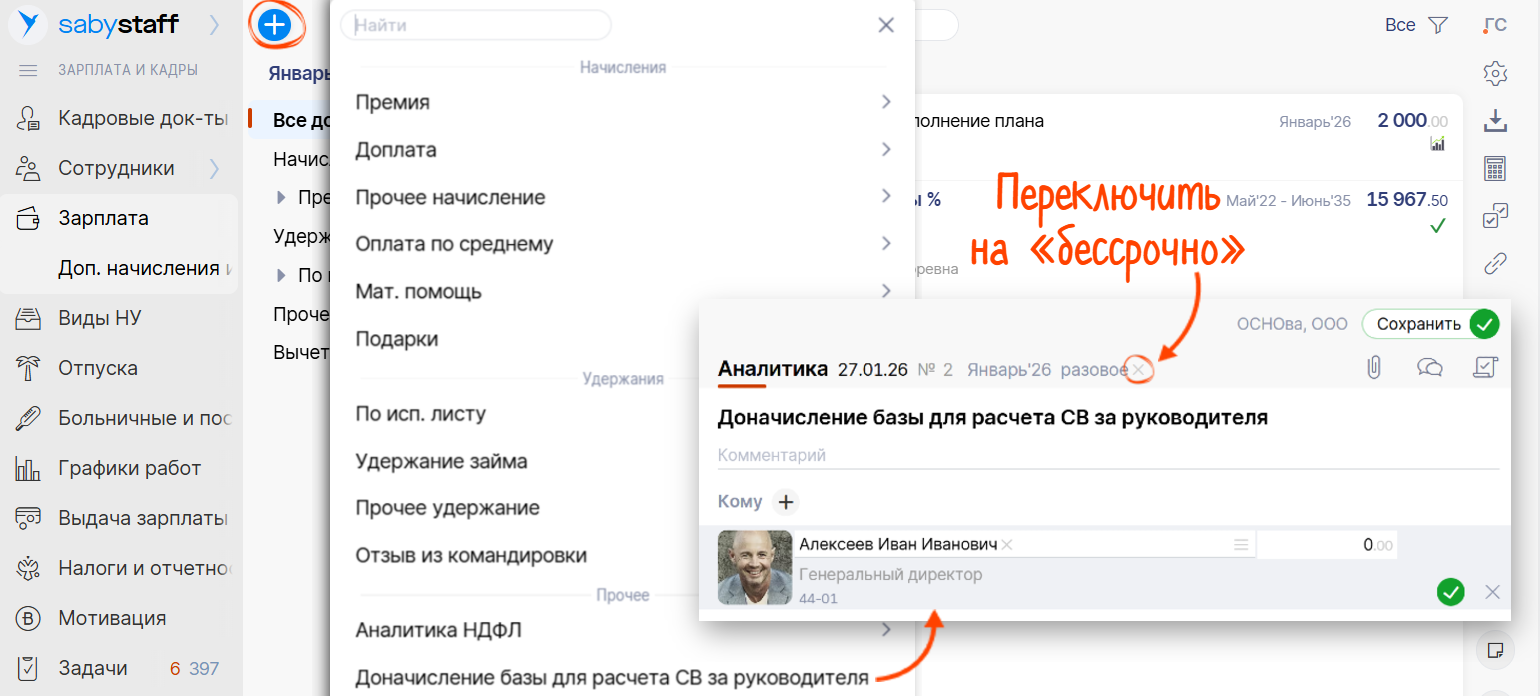Expand the Премия submenu arrow
The image size is (1540, 696).
pos(886,102)
